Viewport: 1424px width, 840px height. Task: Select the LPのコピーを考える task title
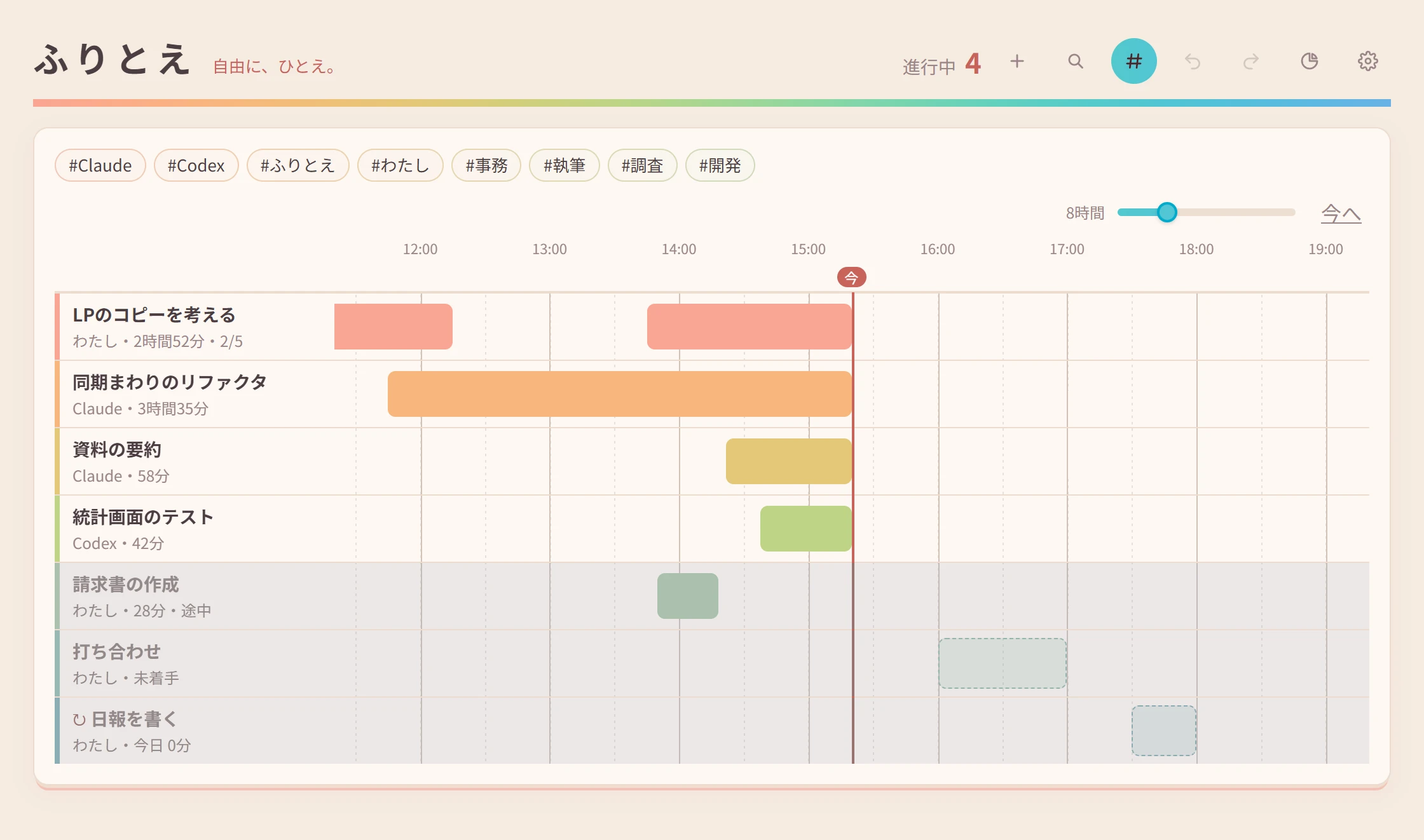point(154,315)
